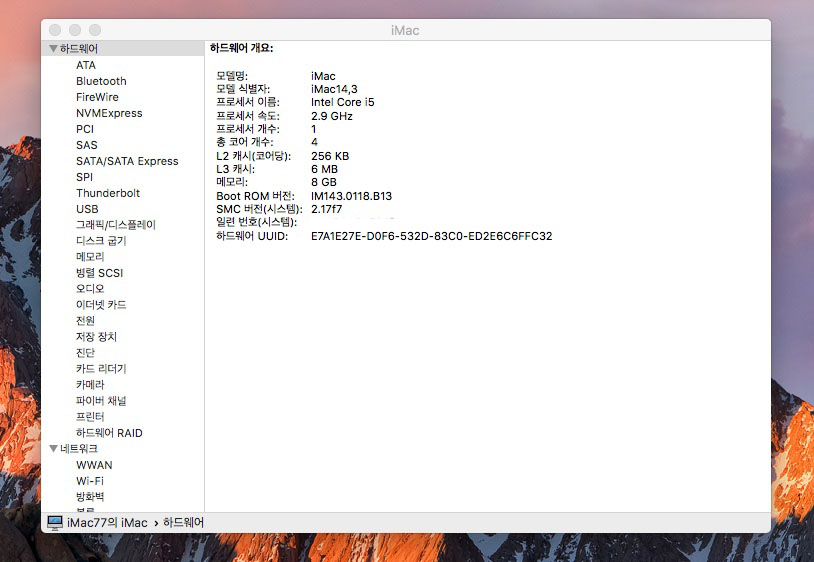Click the green zoom window button
The width and height of the screenshot is (814, 562).
(95, 31)
